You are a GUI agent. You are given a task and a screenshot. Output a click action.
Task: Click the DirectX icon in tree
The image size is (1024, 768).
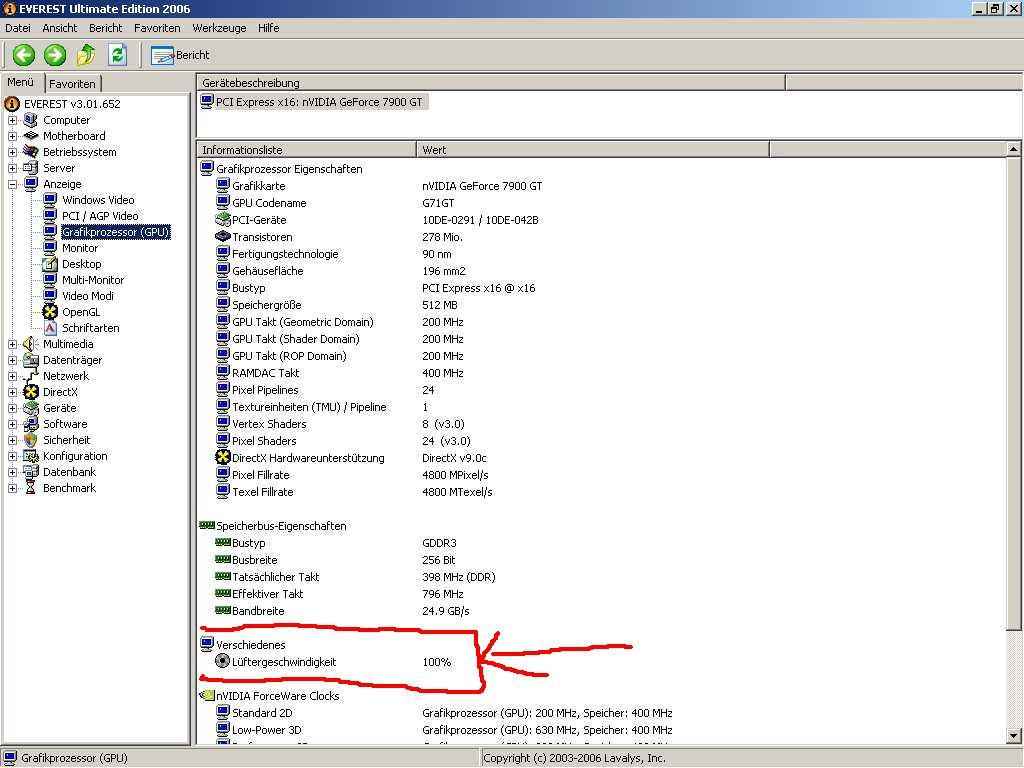coord(31,392)
